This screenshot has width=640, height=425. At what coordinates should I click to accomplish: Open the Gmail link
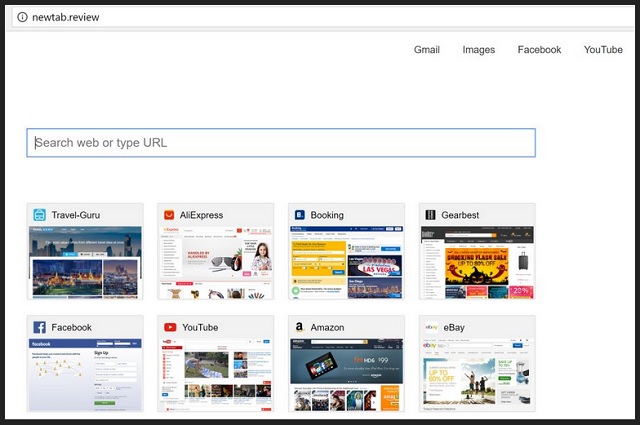(427, 50)
